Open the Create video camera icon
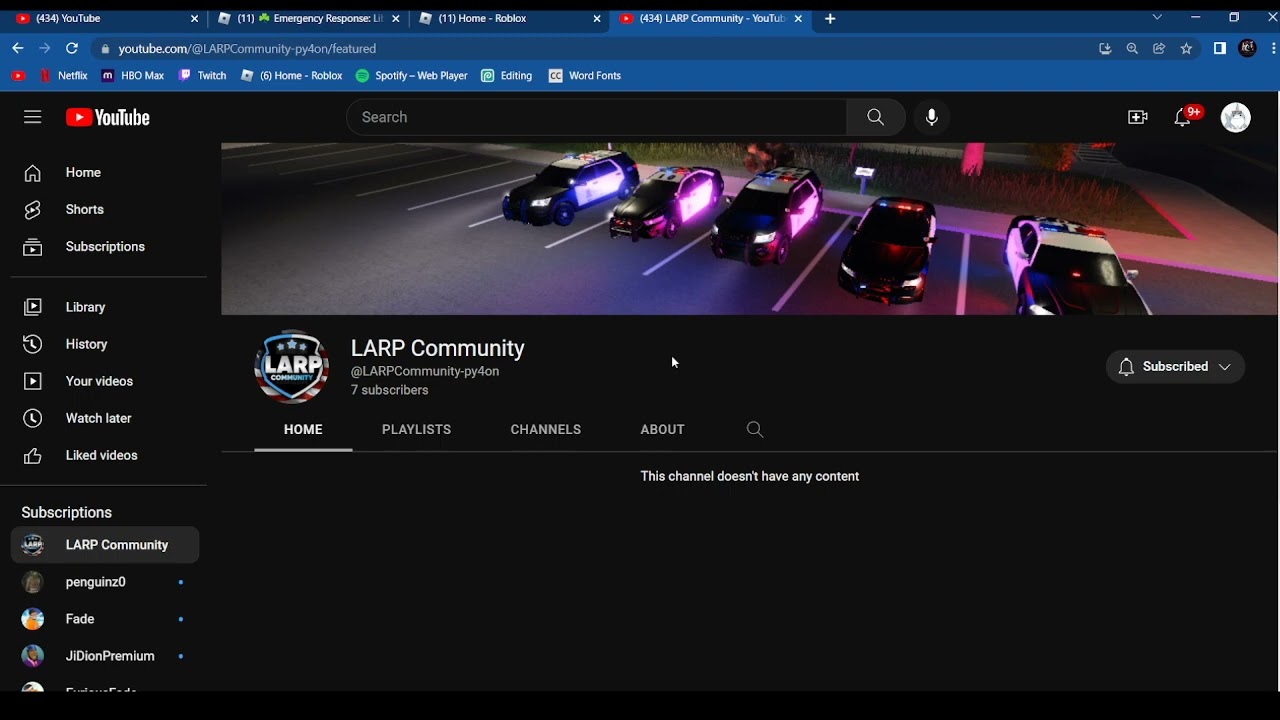 [1138, 117]
